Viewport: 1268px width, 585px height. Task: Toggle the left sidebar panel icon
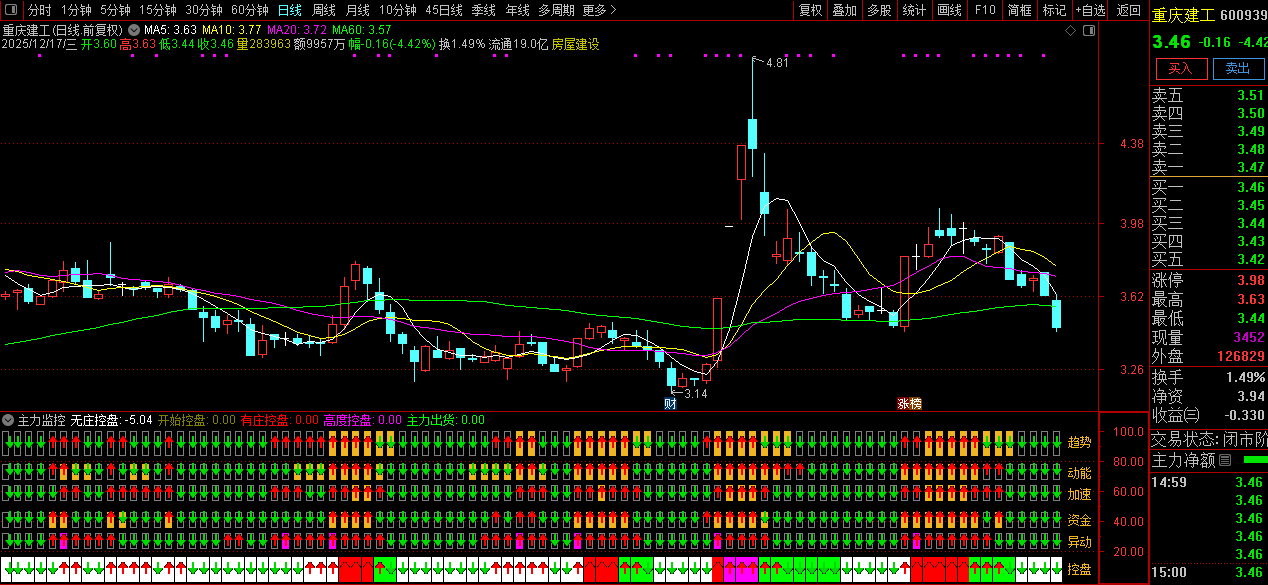(x=13, y=10)
